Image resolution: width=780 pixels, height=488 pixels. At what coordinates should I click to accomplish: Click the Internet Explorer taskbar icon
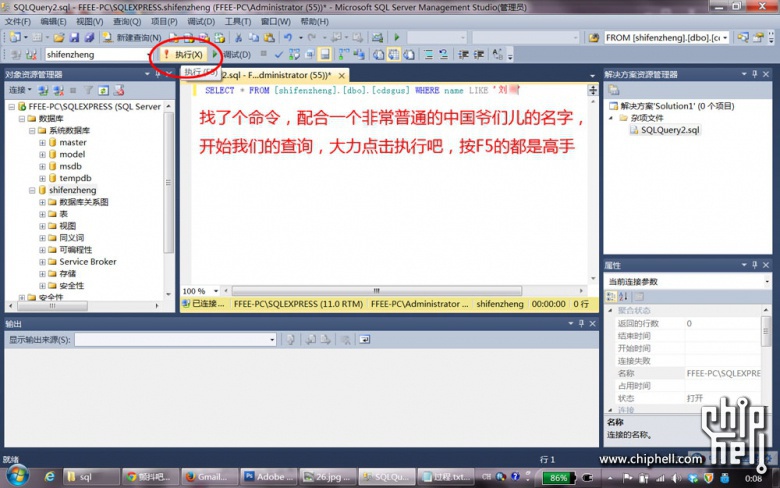[x=49, y=477]
